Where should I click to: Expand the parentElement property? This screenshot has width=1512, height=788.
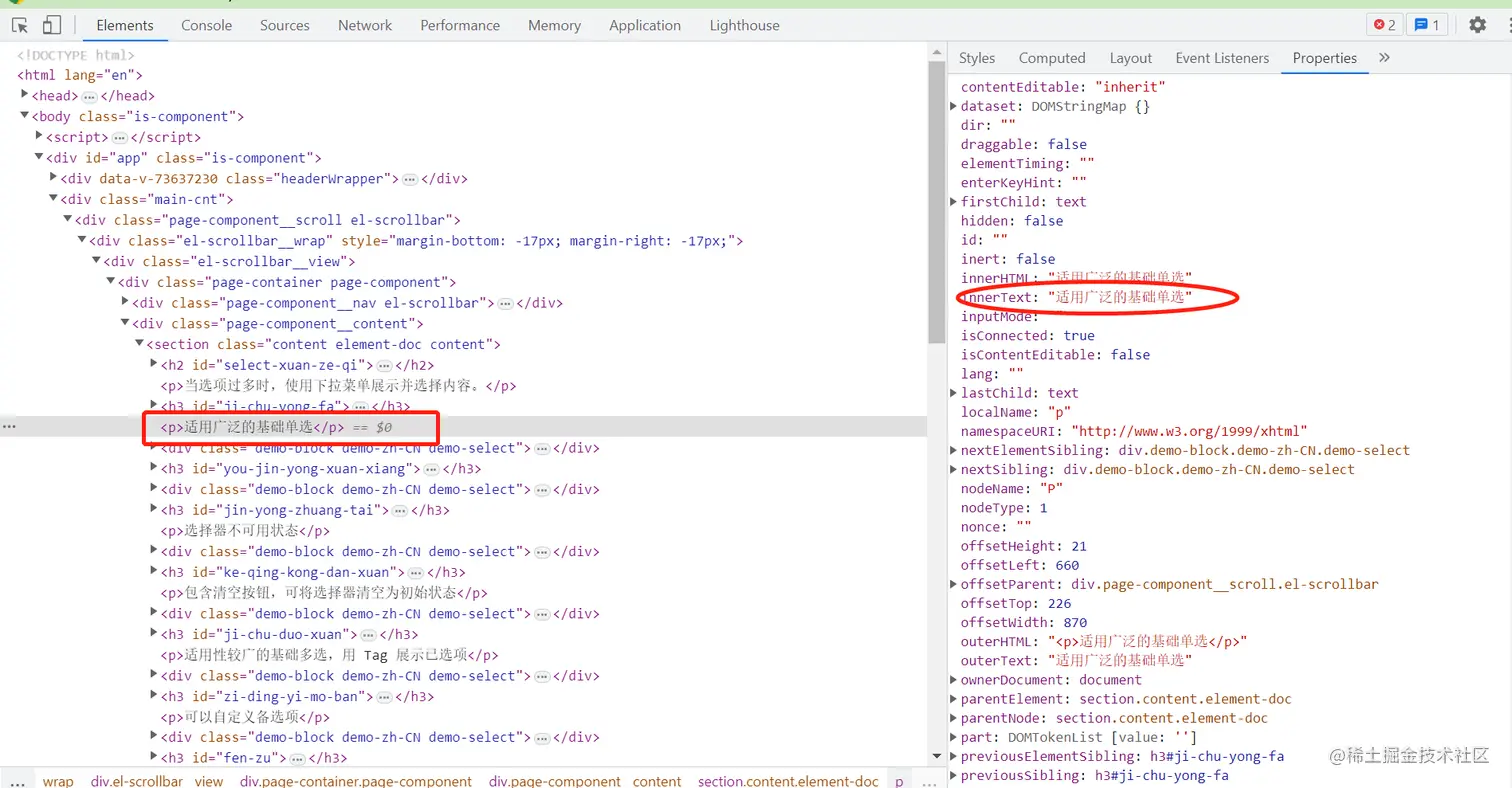(954, 699)
